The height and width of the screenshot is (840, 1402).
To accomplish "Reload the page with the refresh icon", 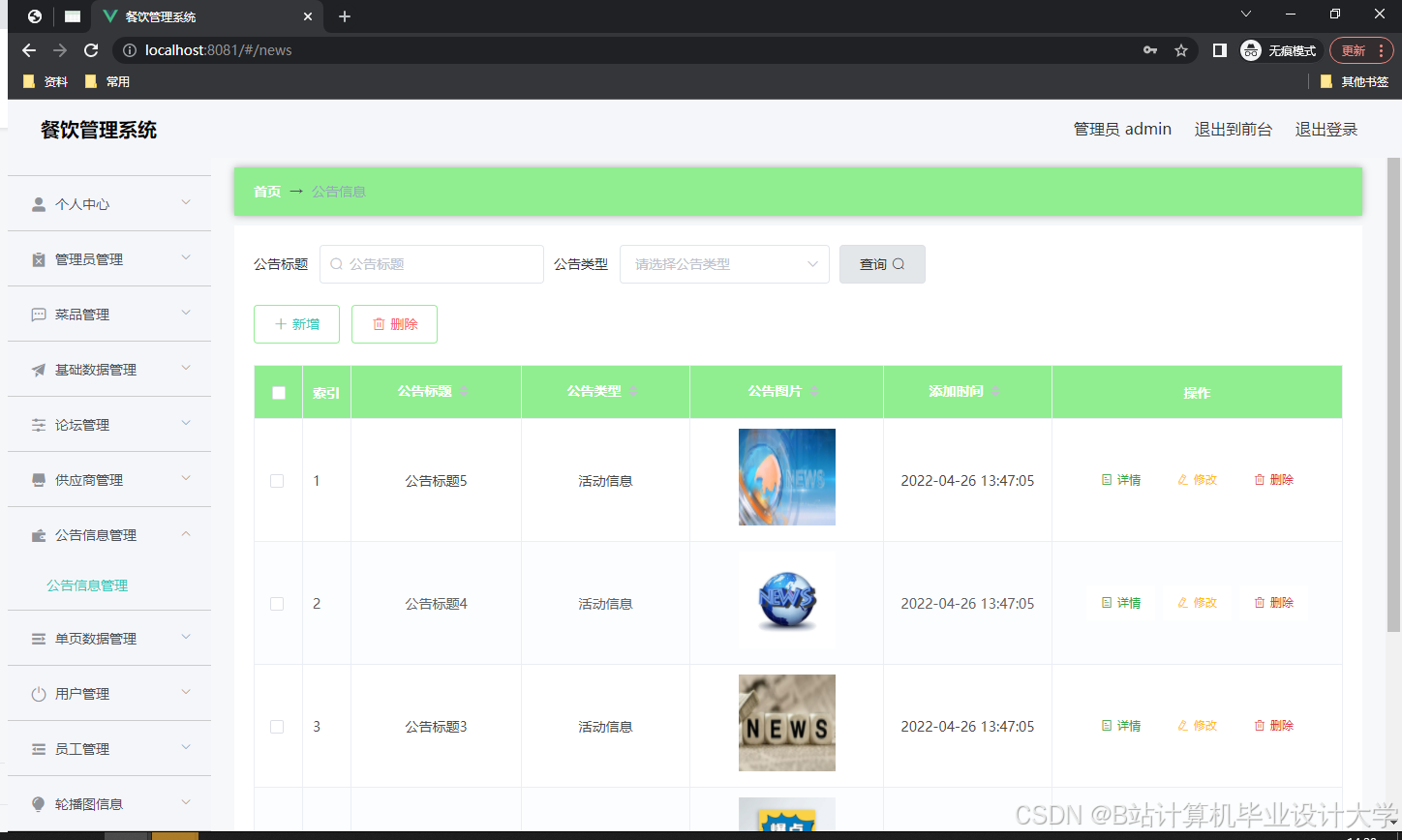I will pos(91,50).
